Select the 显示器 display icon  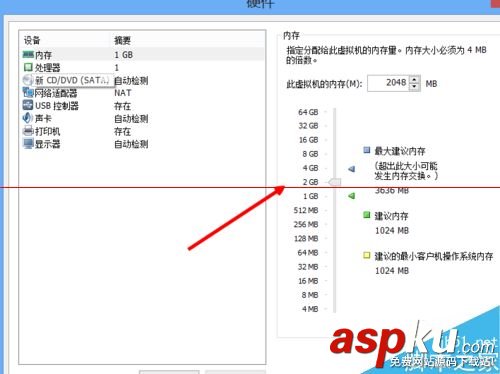click(x=28, y=144)
